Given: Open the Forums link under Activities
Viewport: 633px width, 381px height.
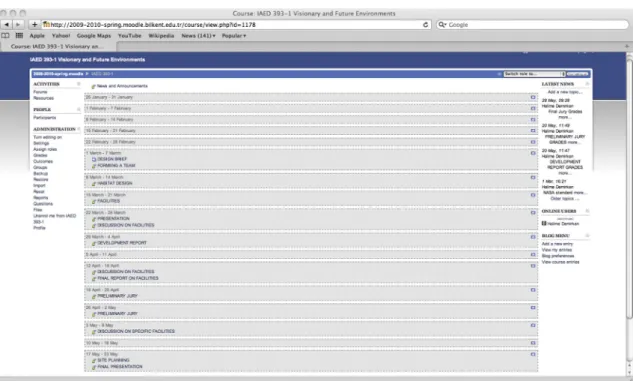Looking at the screenshot, I should click(40, 92).
